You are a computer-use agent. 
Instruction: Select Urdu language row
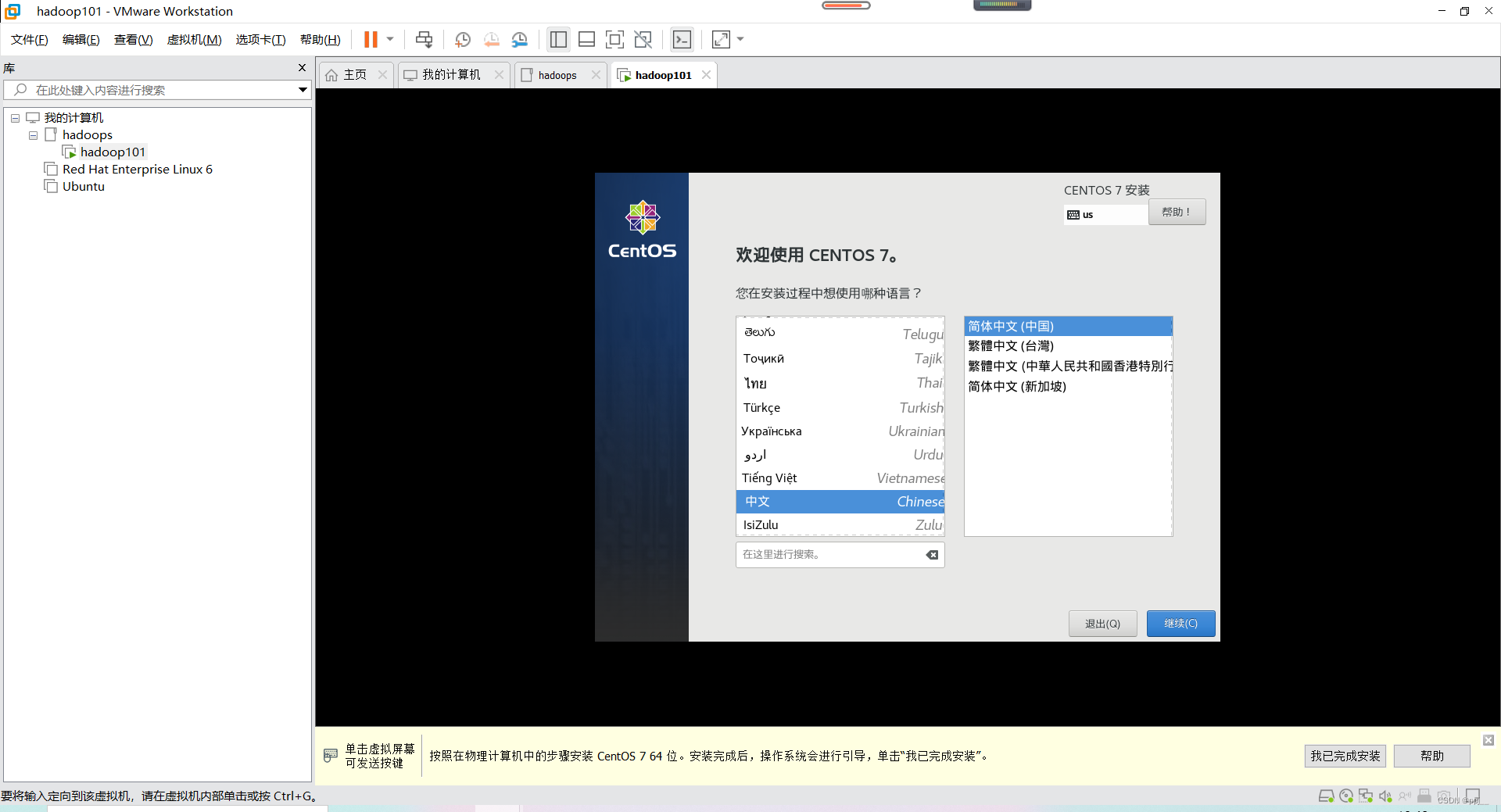click(840, 454)
